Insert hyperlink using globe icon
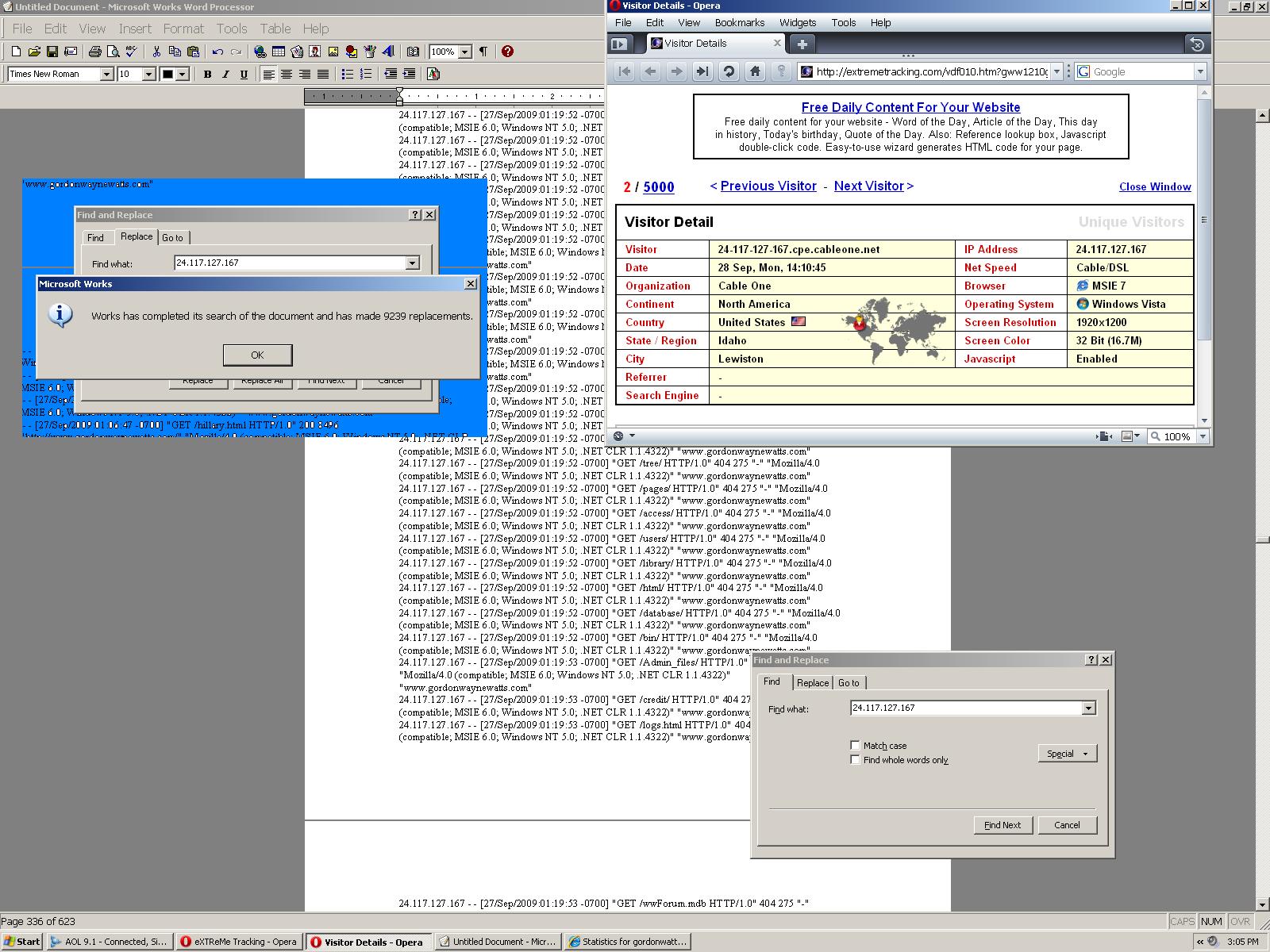1270x952 pixels. (260, 52)
